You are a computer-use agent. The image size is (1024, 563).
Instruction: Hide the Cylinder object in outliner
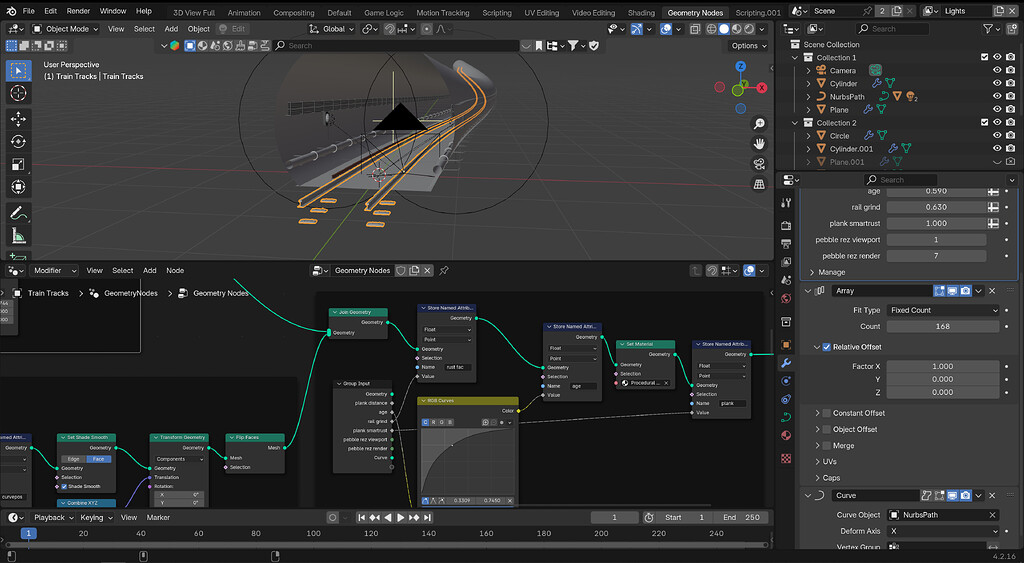[997, 84]
